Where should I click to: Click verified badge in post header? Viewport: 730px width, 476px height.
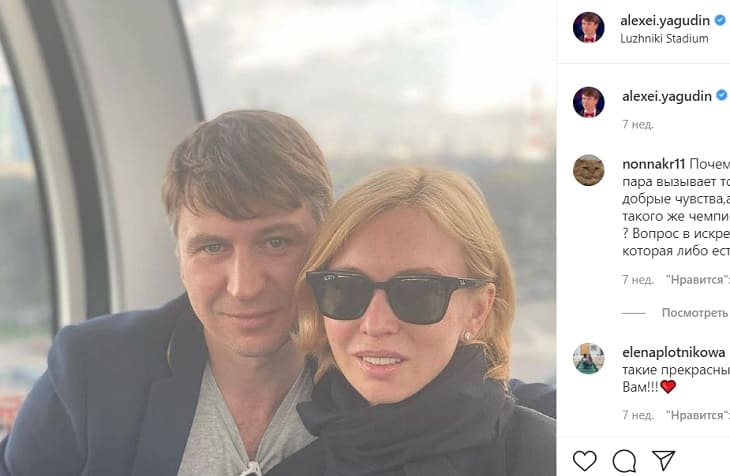coord(720,19)
